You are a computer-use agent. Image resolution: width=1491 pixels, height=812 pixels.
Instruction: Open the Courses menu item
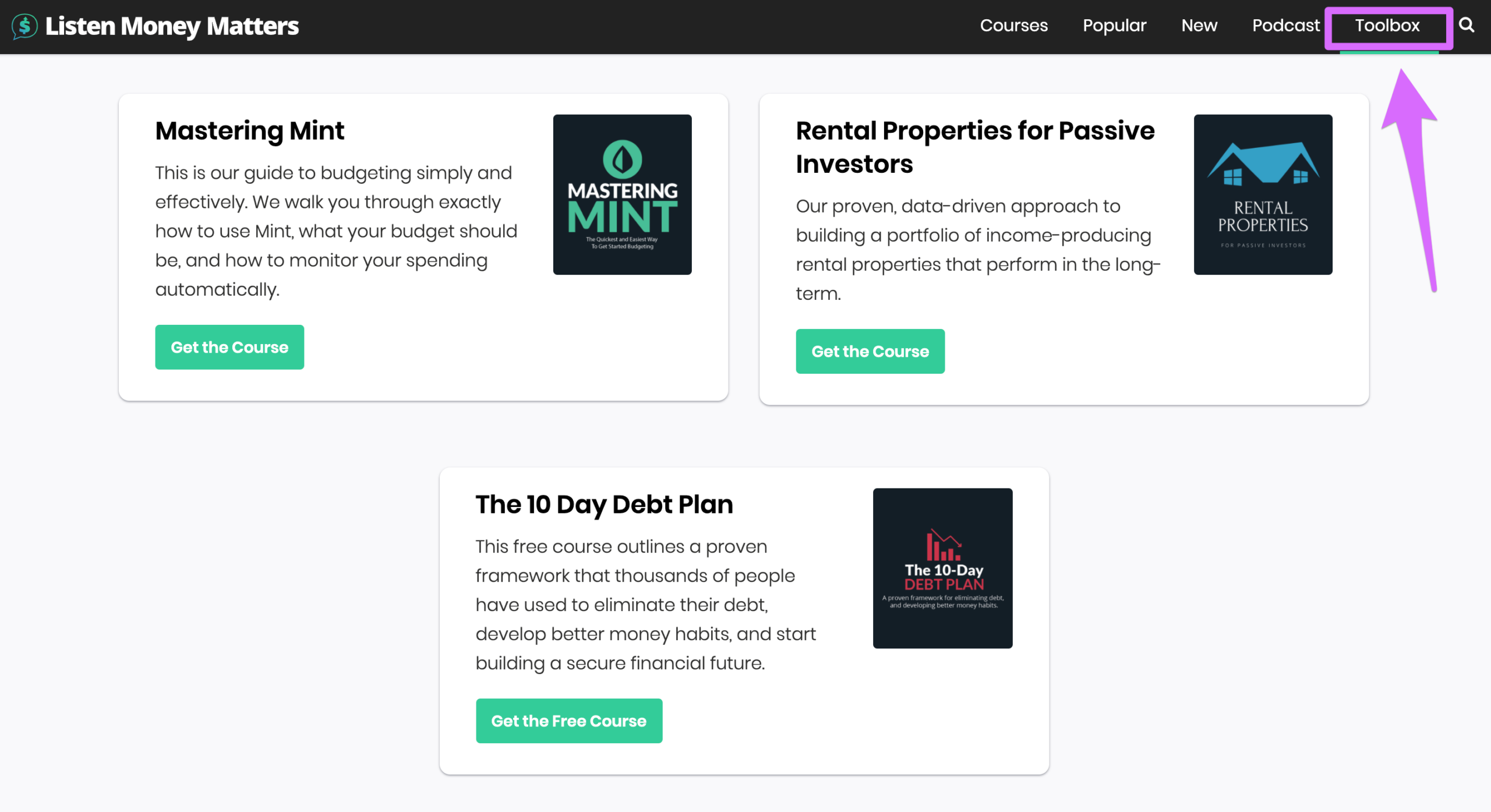1013,26
